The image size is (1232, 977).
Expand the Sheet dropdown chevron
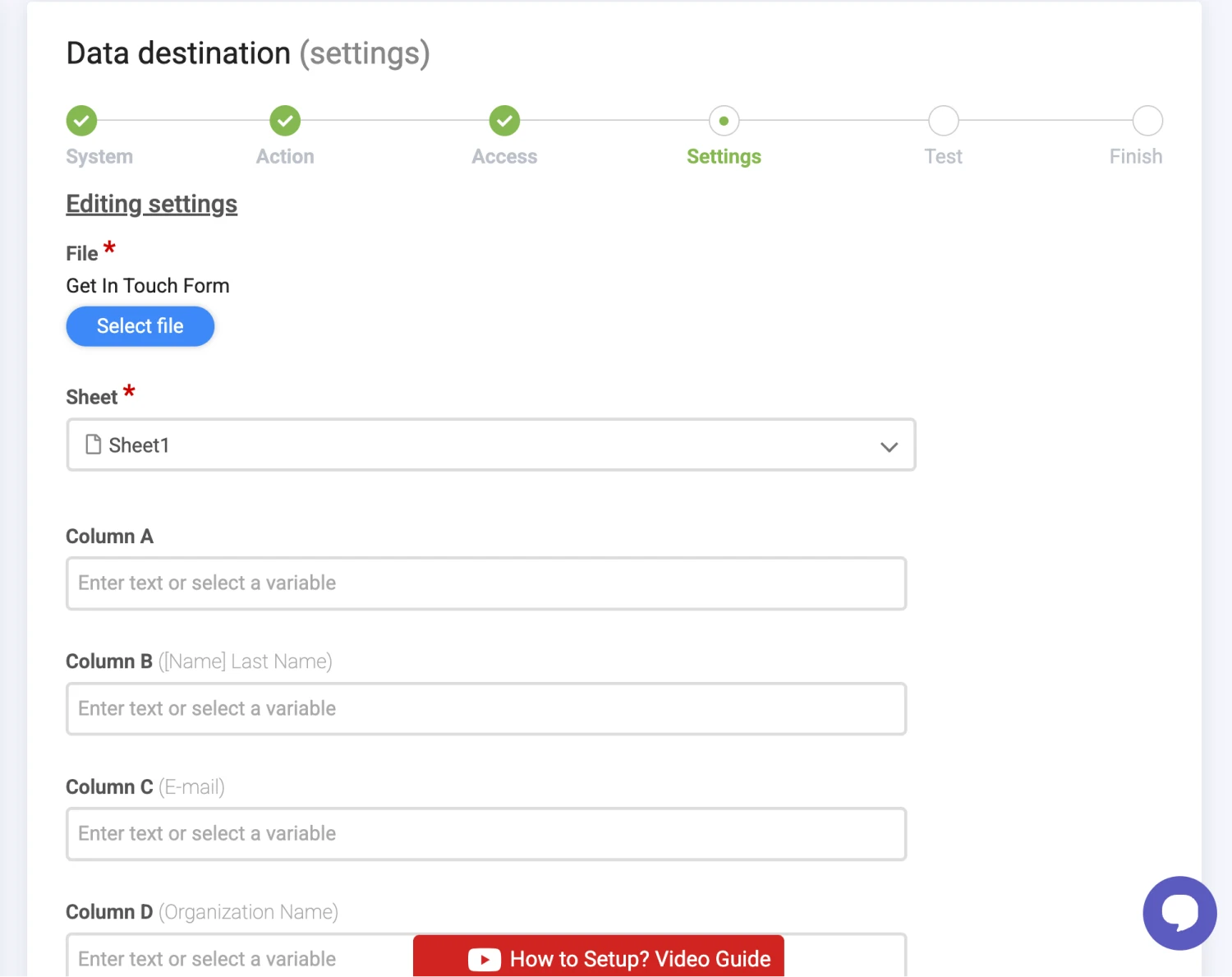(x=889, y=446)
